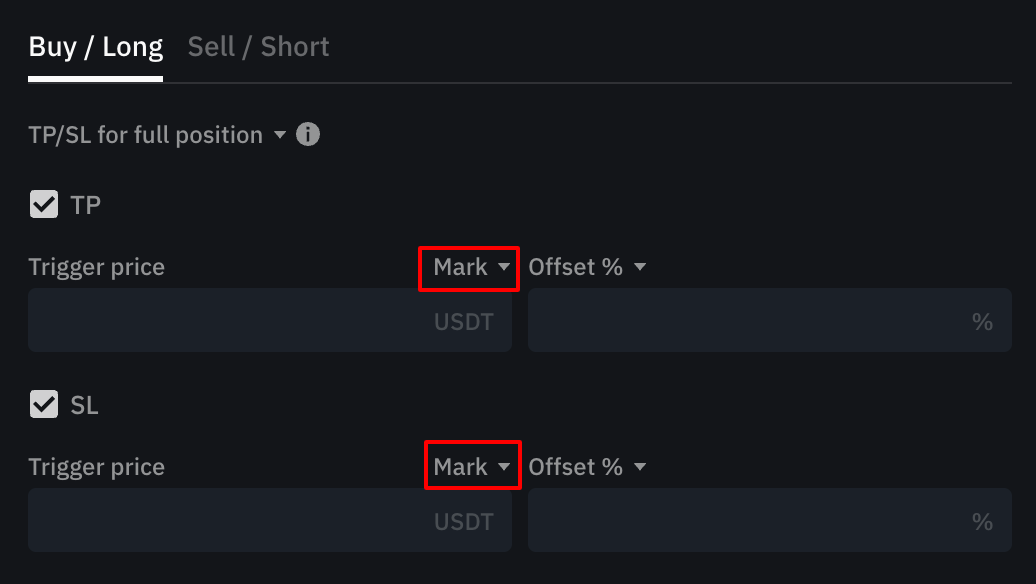Focus the SL trigger price USDT field
The width and height of the screenshot is (1036, 584).
tap(270, 520)
